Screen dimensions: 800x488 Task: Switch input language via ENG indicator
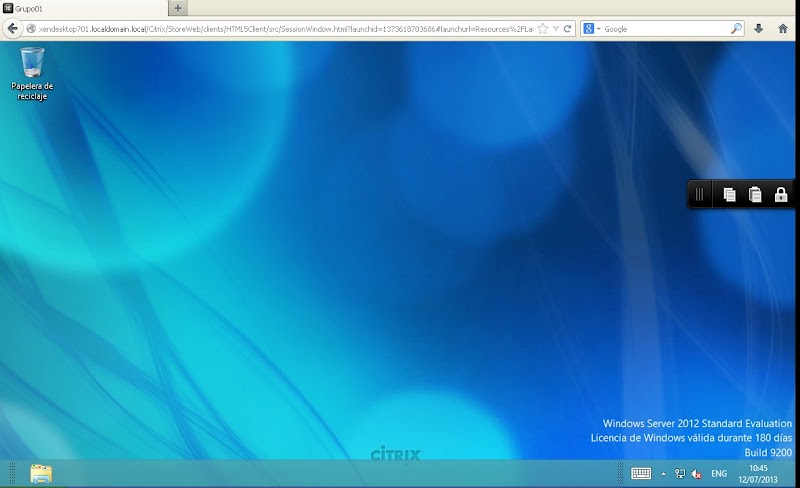point(719,474)
